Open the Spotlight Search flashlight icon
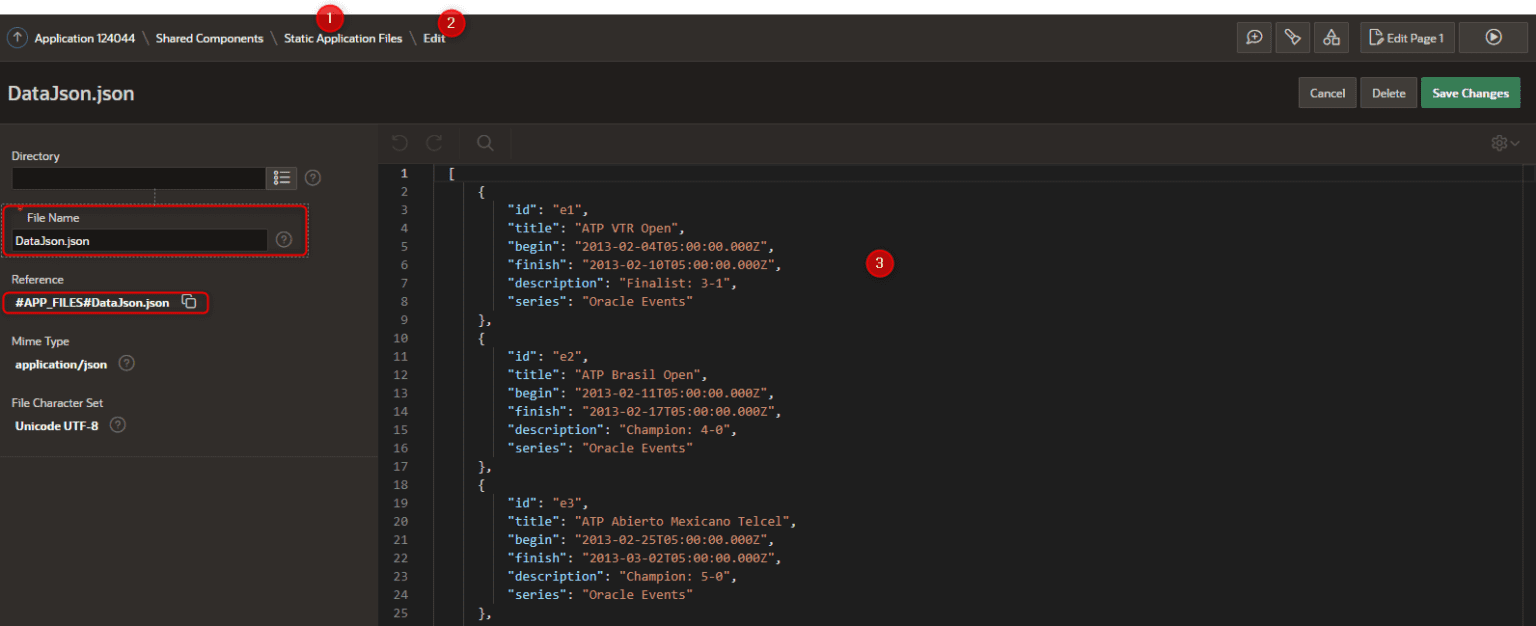 coord(1292,37)
